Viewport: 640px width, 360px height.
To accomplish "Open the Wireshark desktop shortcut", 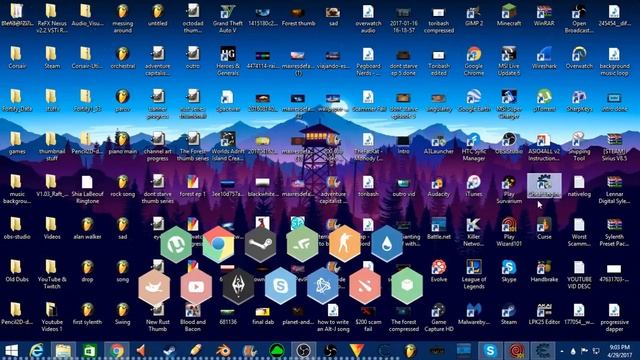I will pos(544,58).
